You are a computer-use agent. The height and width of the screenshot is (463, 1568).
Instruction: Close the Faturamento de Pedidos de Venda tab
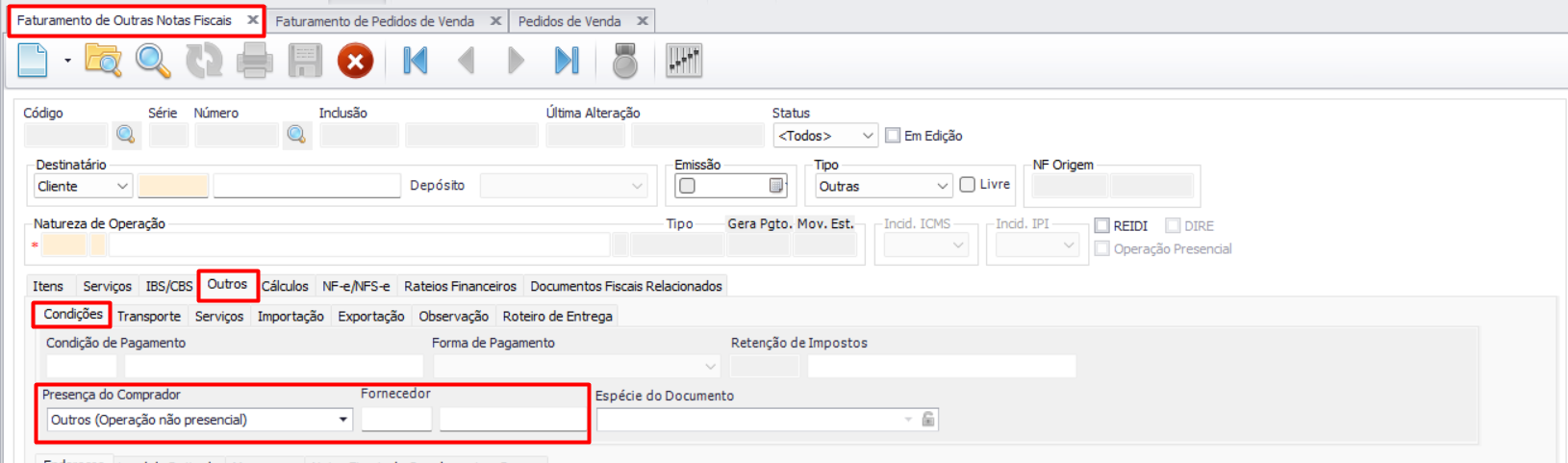(495, 20)
